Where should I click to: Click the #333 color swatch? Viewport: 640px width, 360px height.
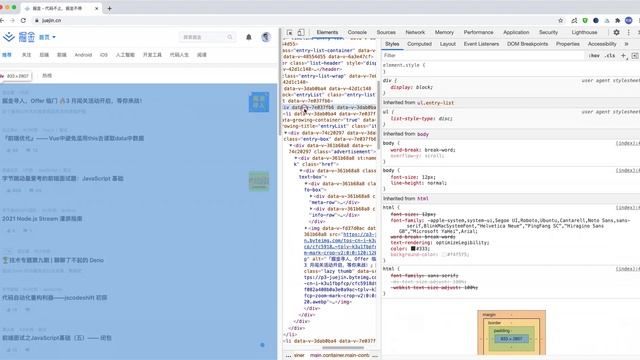[413, 248]
